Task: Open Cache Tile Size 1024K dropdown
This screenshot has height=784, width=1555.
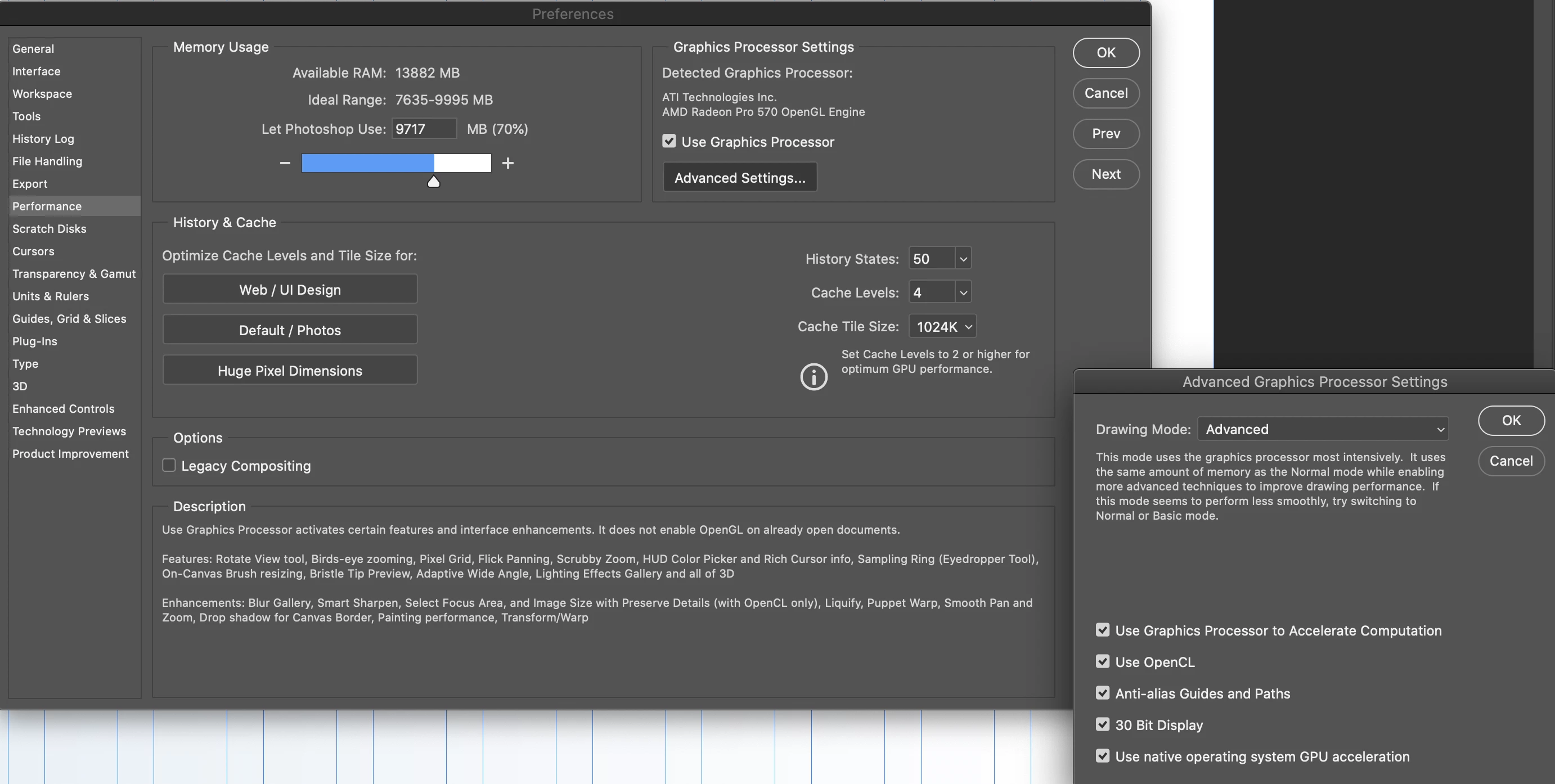Action: (943, 327)
